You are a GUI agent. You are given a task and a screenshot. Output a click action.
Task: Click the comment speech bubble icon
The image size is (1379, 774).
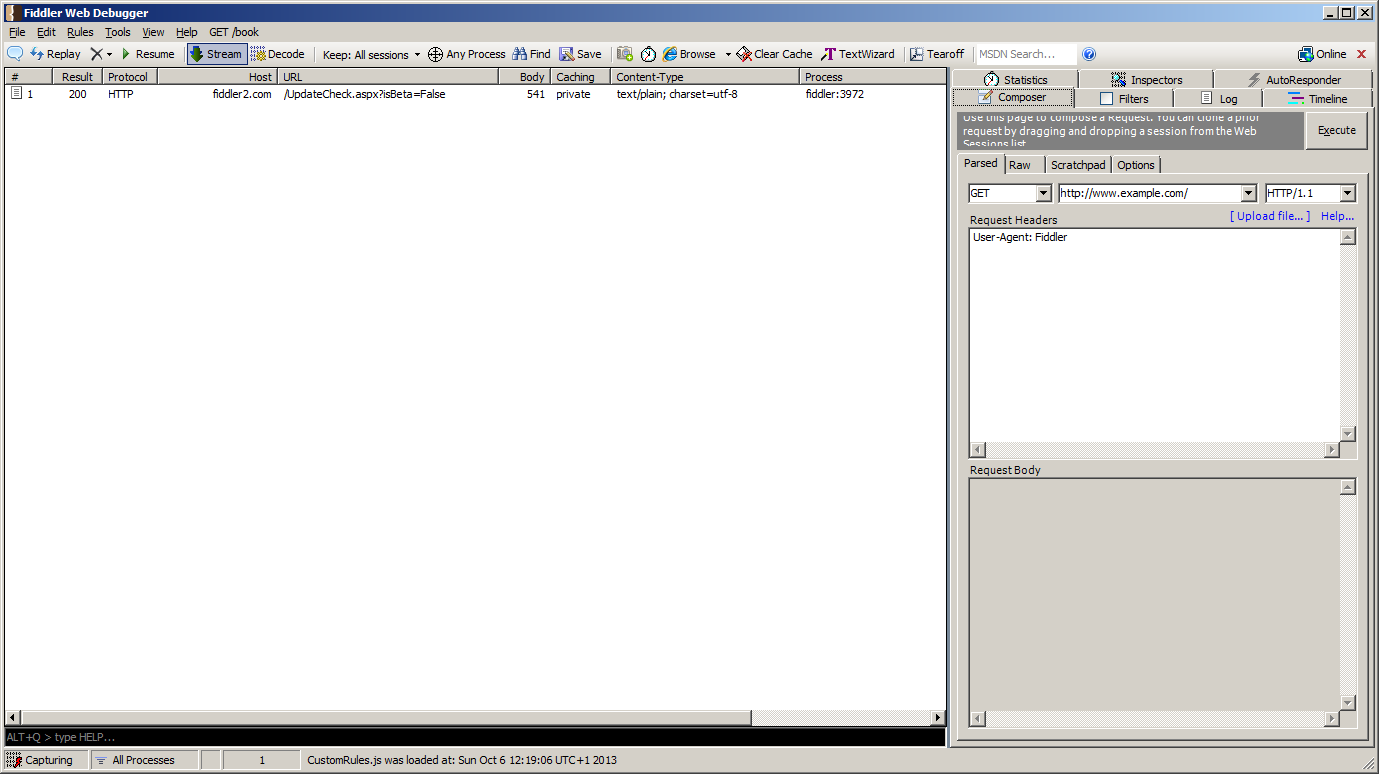tap(15, 54)
